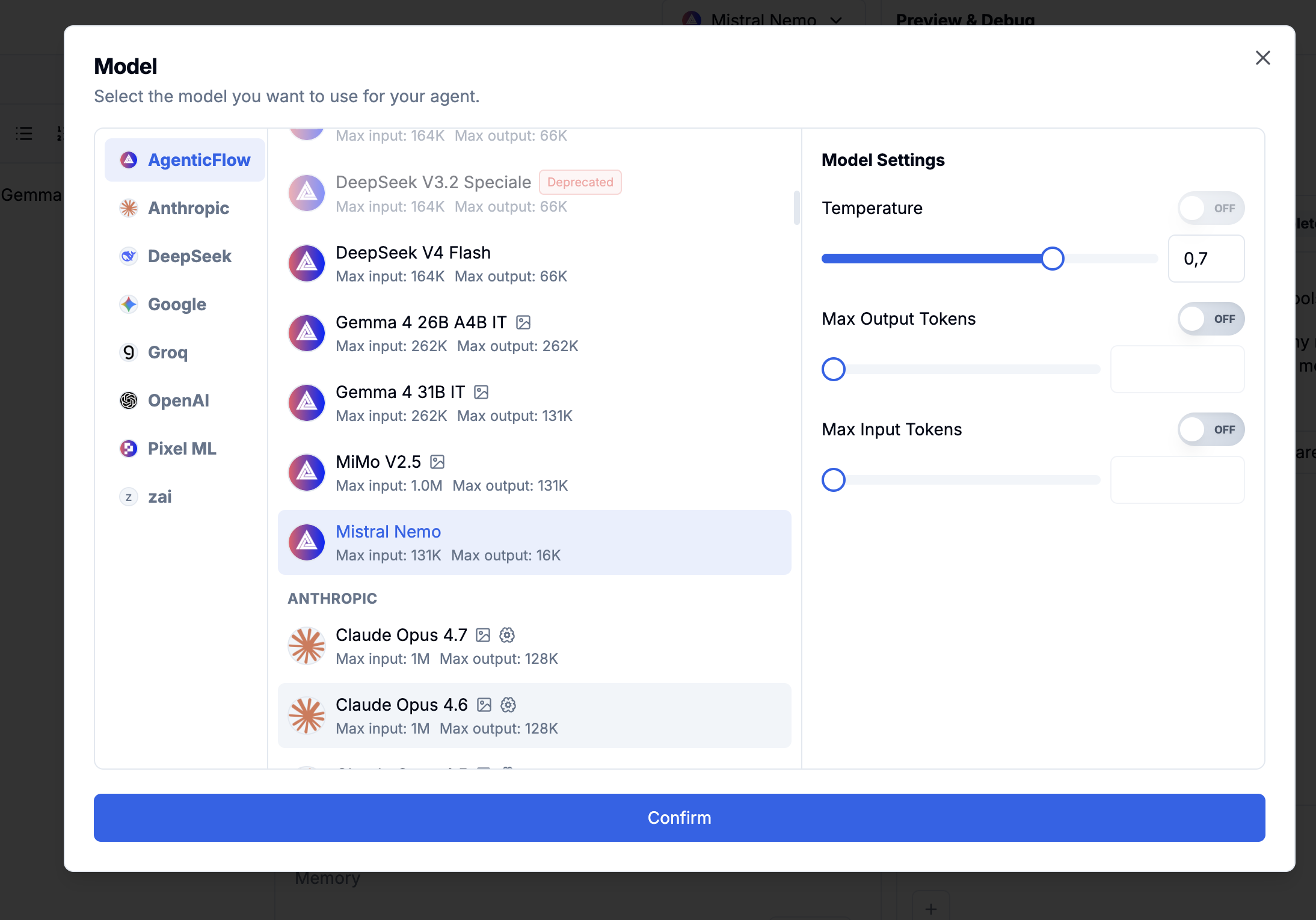Click the Max Input Tokens slider handle
Screen dimensions: 1316x920
(834, 480)
